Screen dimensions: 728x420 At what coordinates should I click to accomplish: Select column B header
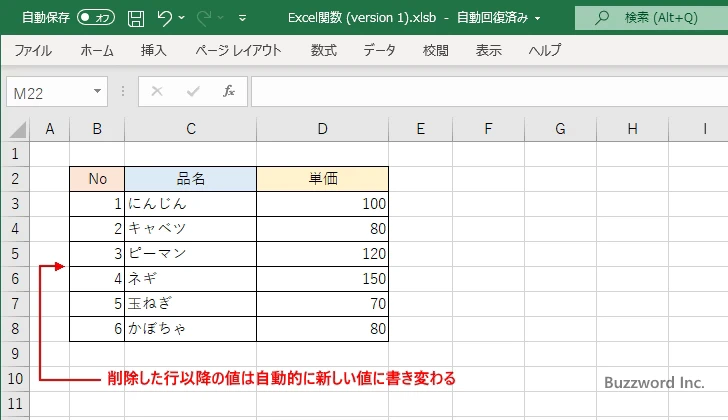pyautogui.click(x=97, y=129)
